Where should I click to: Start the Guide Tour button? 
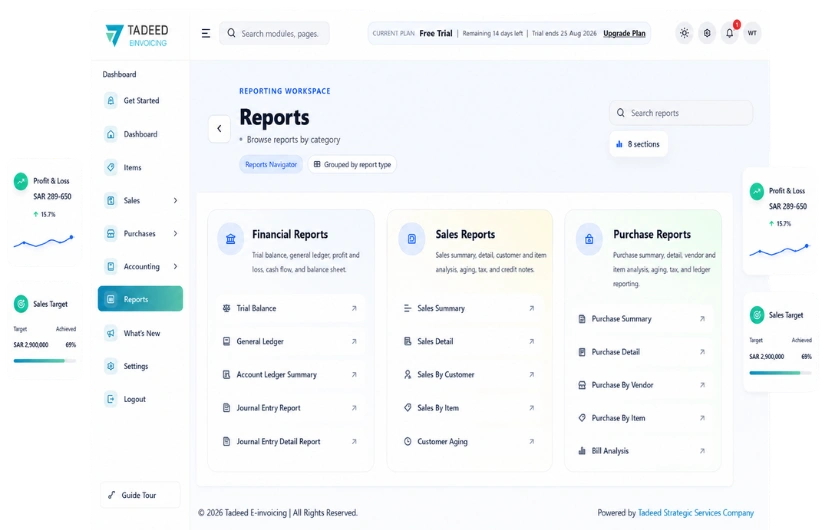[x=140, y=495]
